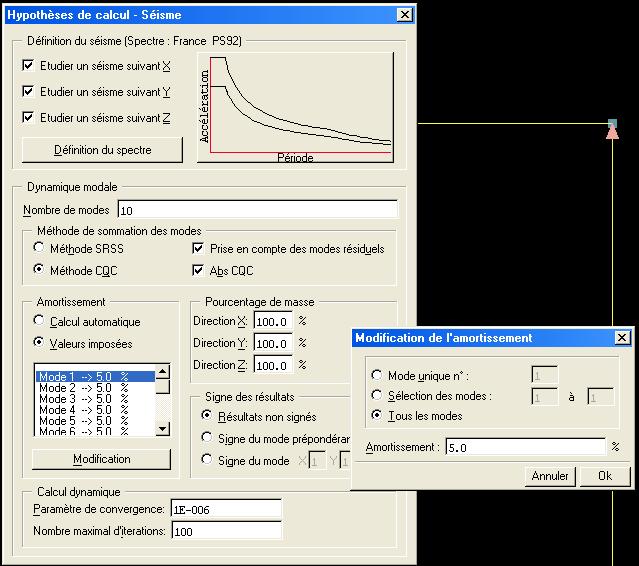The width and height of the screenshot is (639, 566).
Task: Click the Annuler button
Action: tap(550, 476)
